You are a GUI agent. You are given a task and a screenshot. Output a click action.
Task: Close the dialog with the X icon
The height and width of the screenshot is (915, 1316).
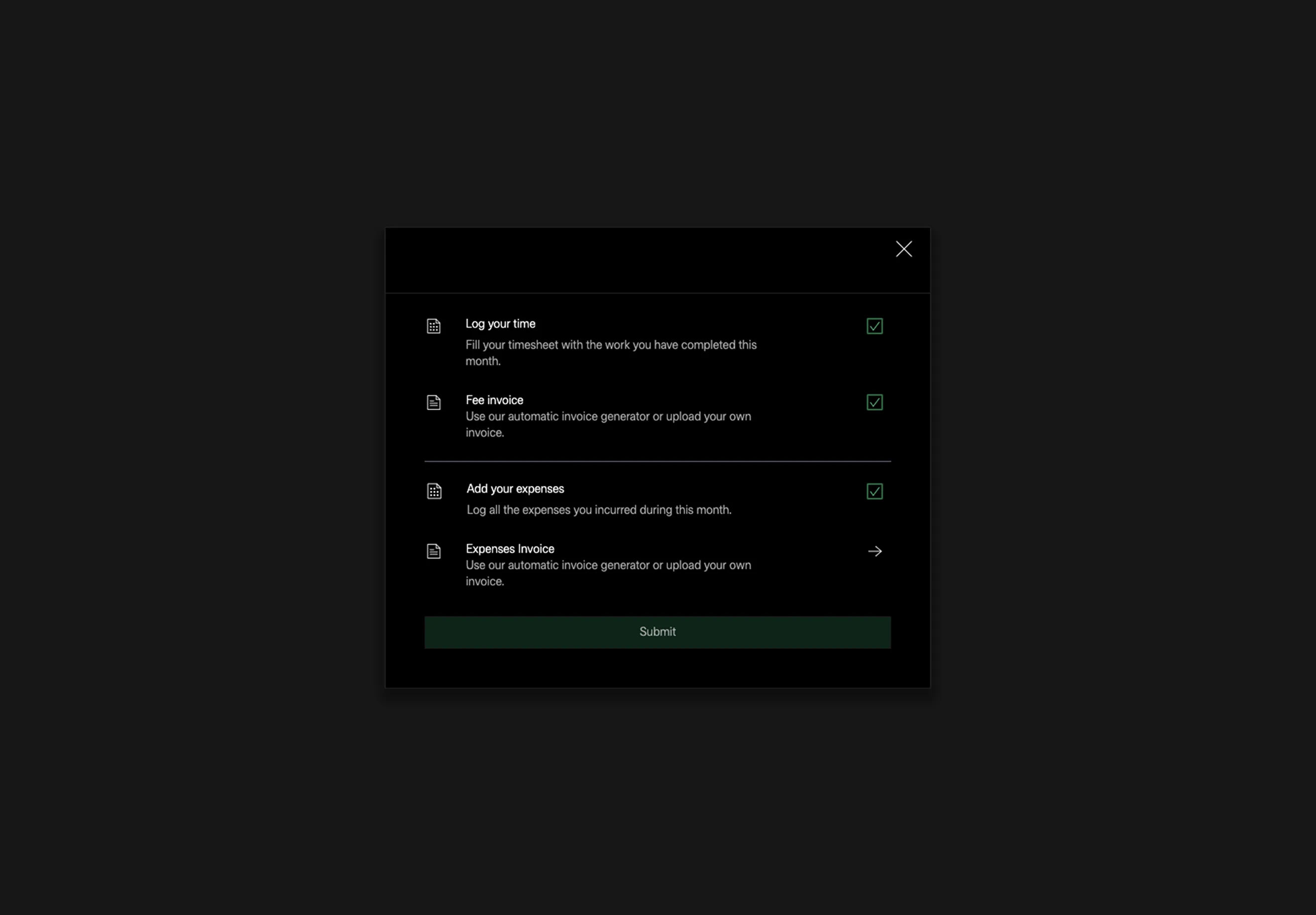[904, 249]
